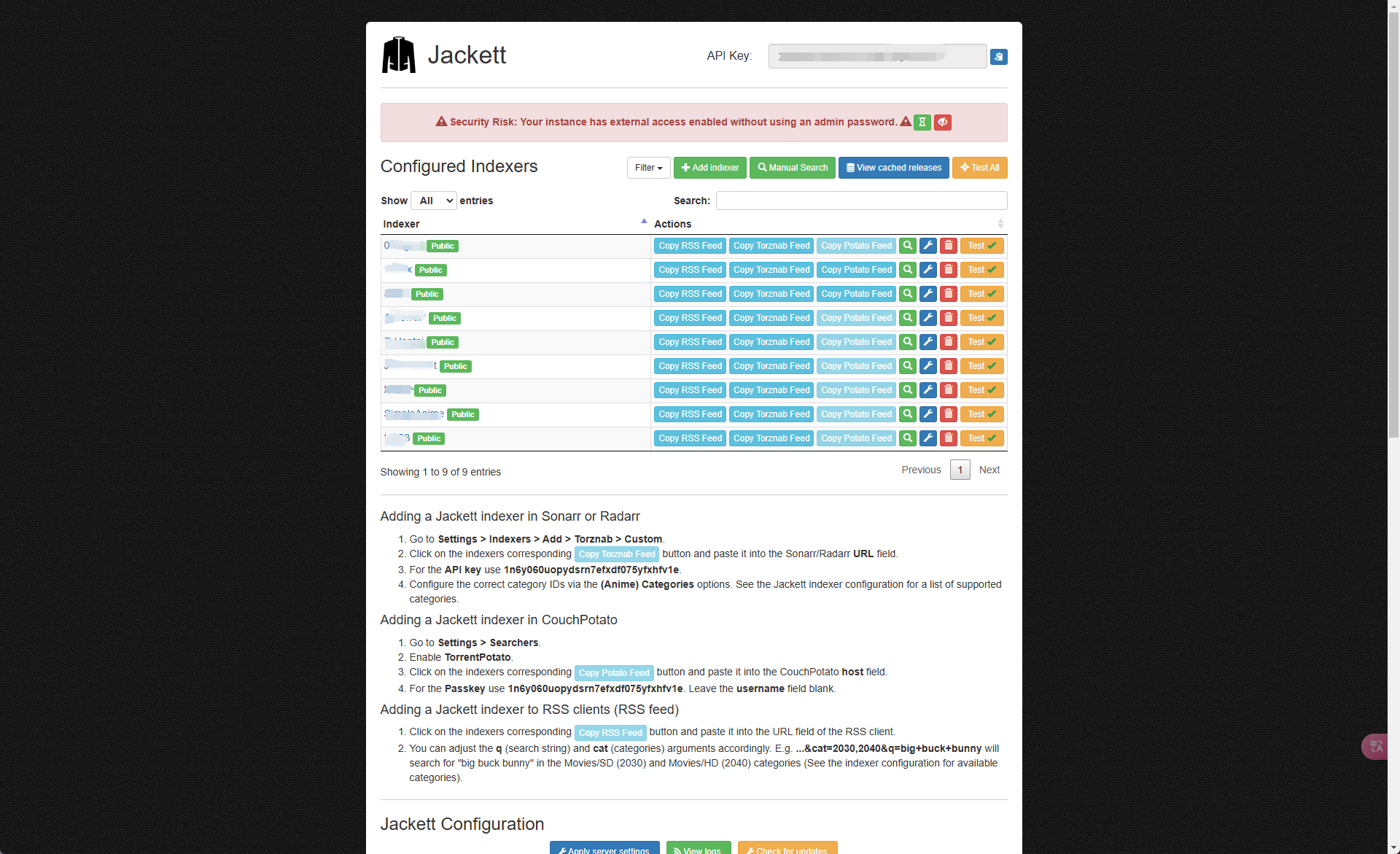Click the magnifier icon in the fourth indexer row
The image size is (1400, 854).
(907, 318)
